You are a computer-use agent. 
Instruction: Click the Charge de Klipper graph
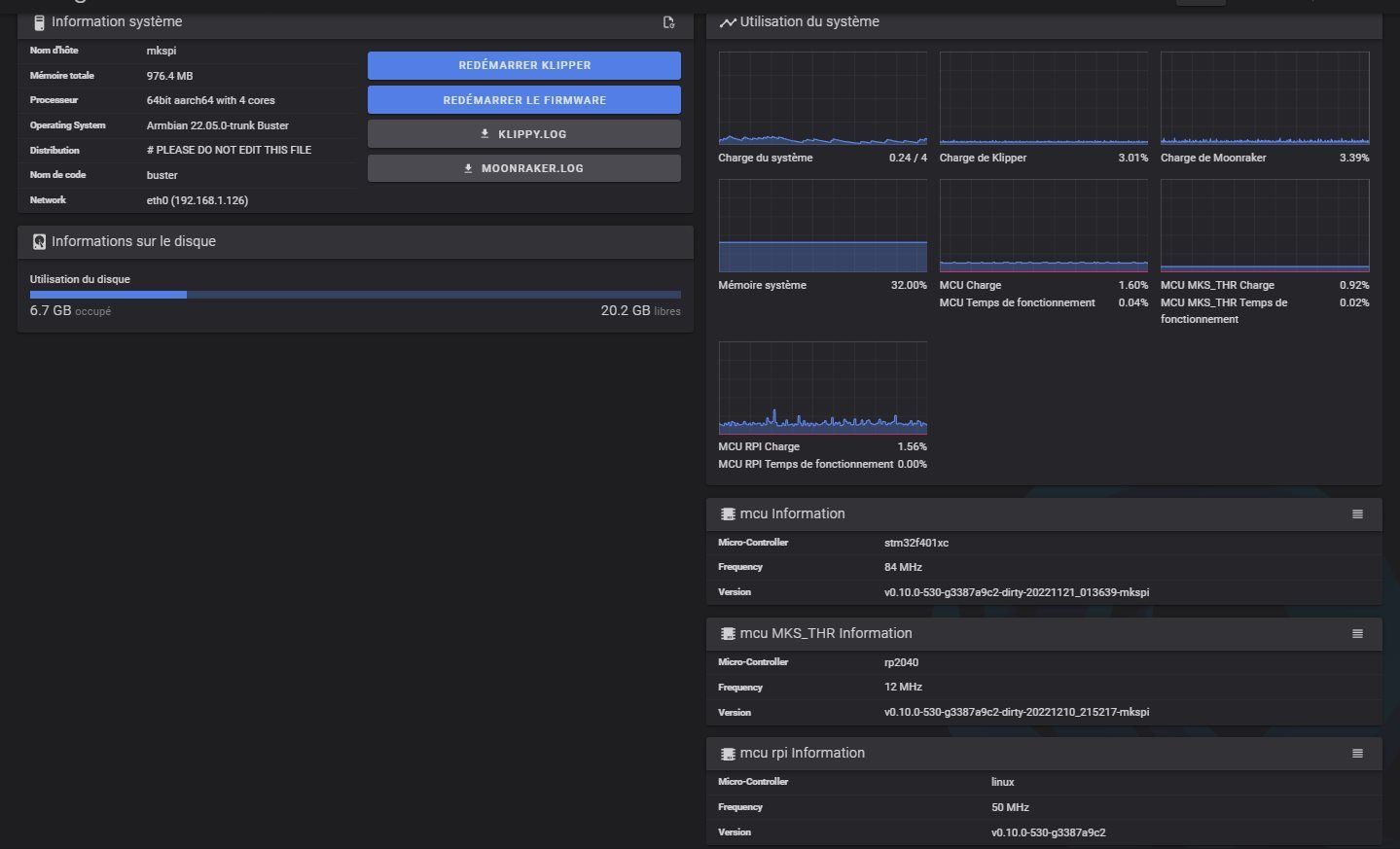(x=1043, y=98)
